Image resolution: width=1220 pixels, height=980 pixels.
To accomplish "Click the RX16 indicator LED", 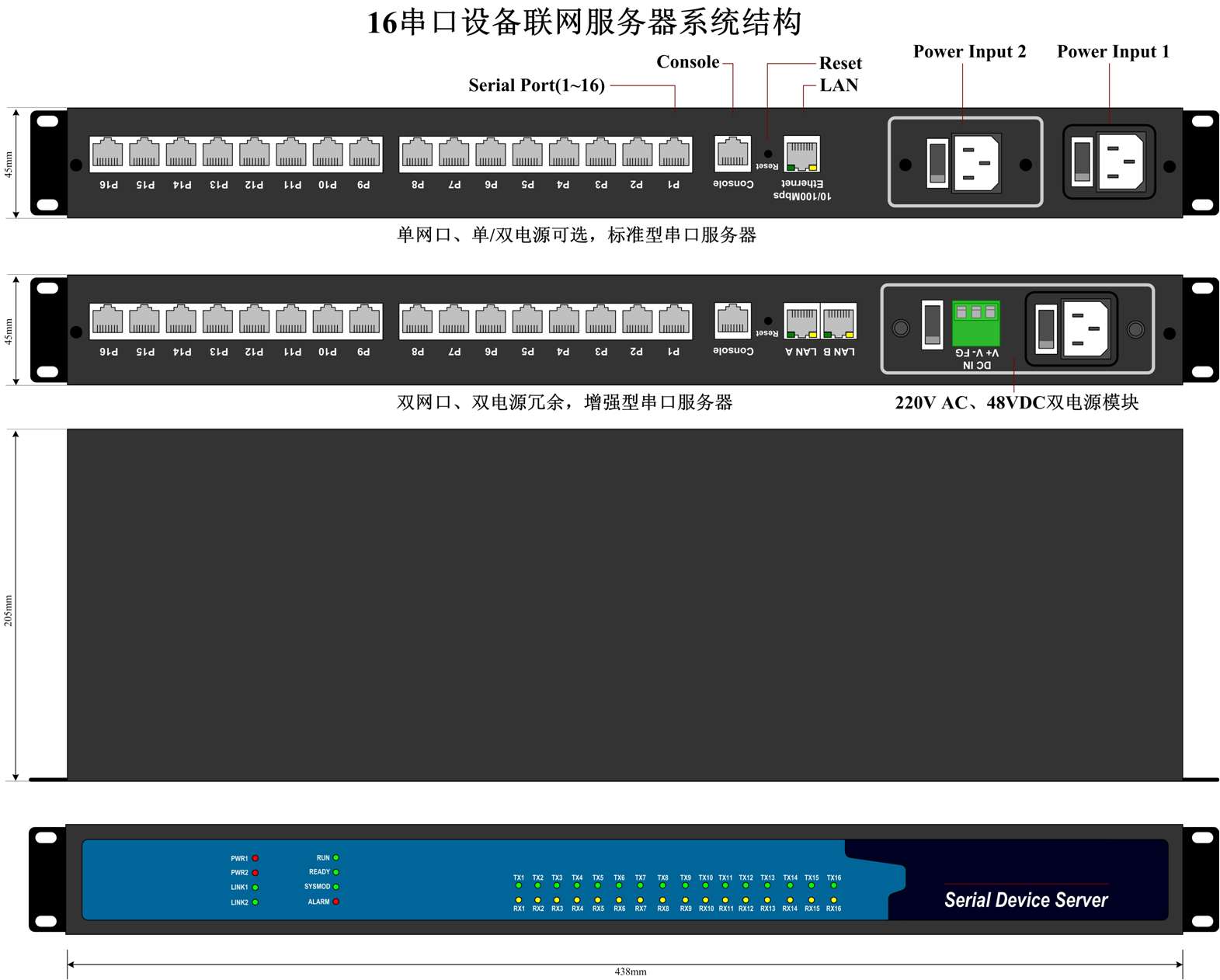I will point(833,900).
